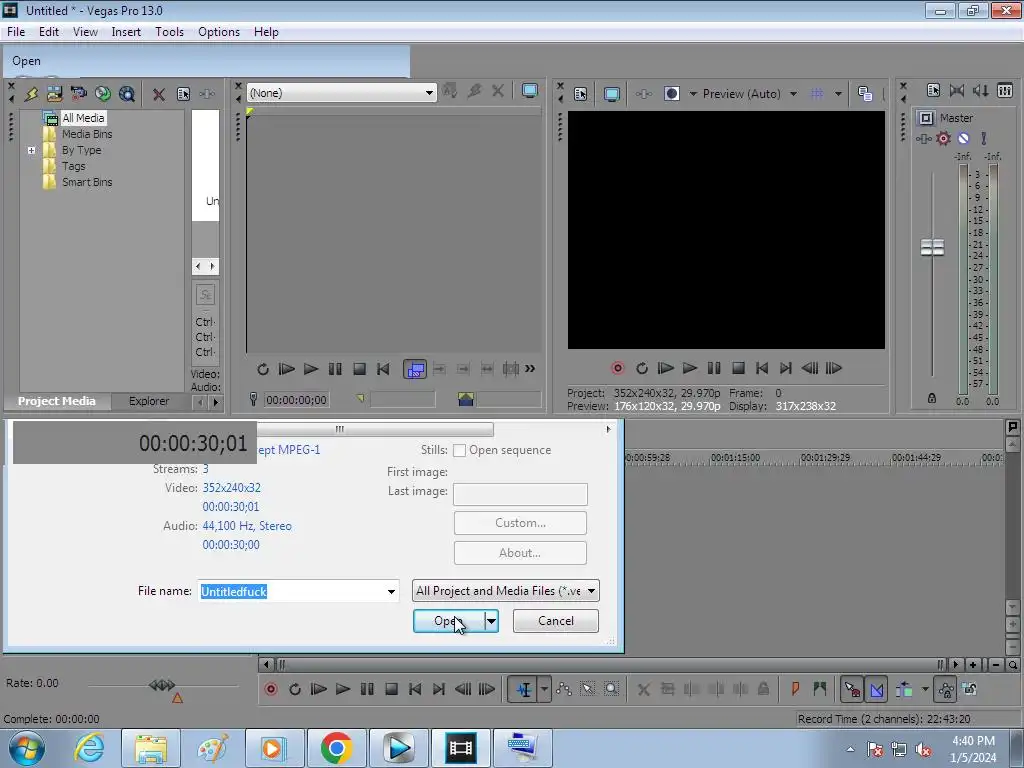Viewport: 1024px width, 768px height.
Task: Toggle Trimmer Enable Timeline Overwrite button
Action: coord(415,369)
